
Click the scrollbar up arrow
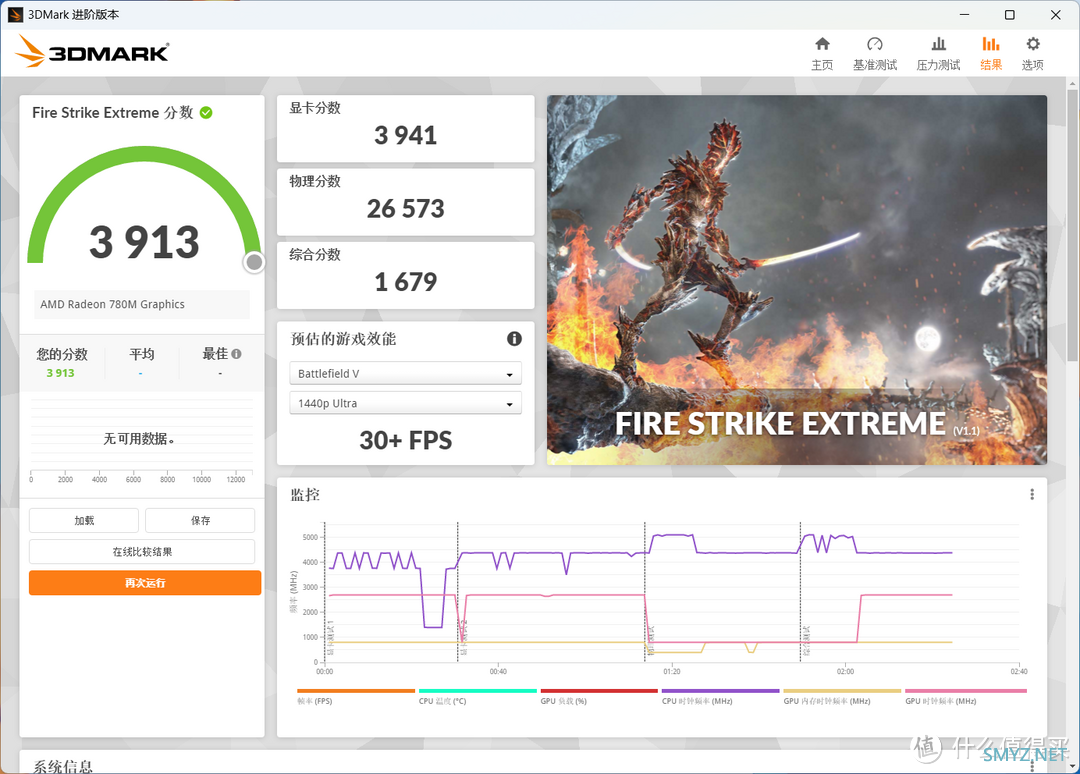pyautogui.click(x=1072, y=83)
